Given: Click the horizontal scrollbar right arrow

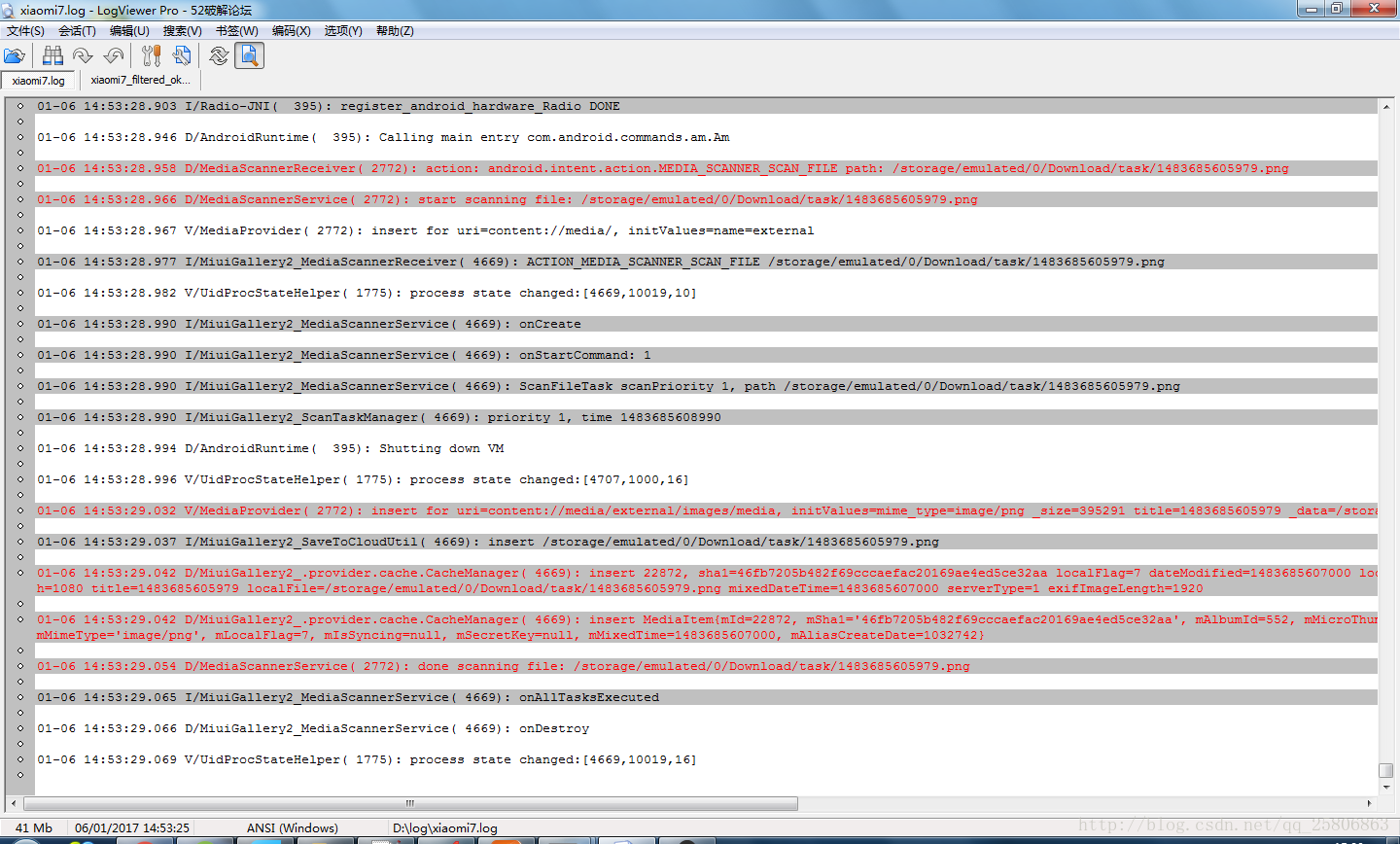Looking at the screenshot, I should [1370, 803].
